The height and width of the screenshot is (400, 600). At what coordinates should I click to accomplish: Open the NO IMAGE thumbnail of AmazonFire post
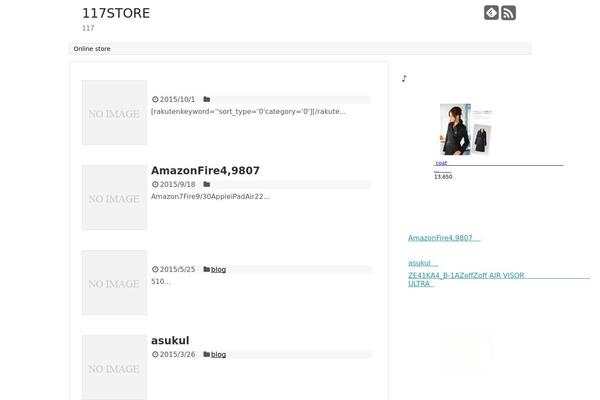(x=114, y=198)
